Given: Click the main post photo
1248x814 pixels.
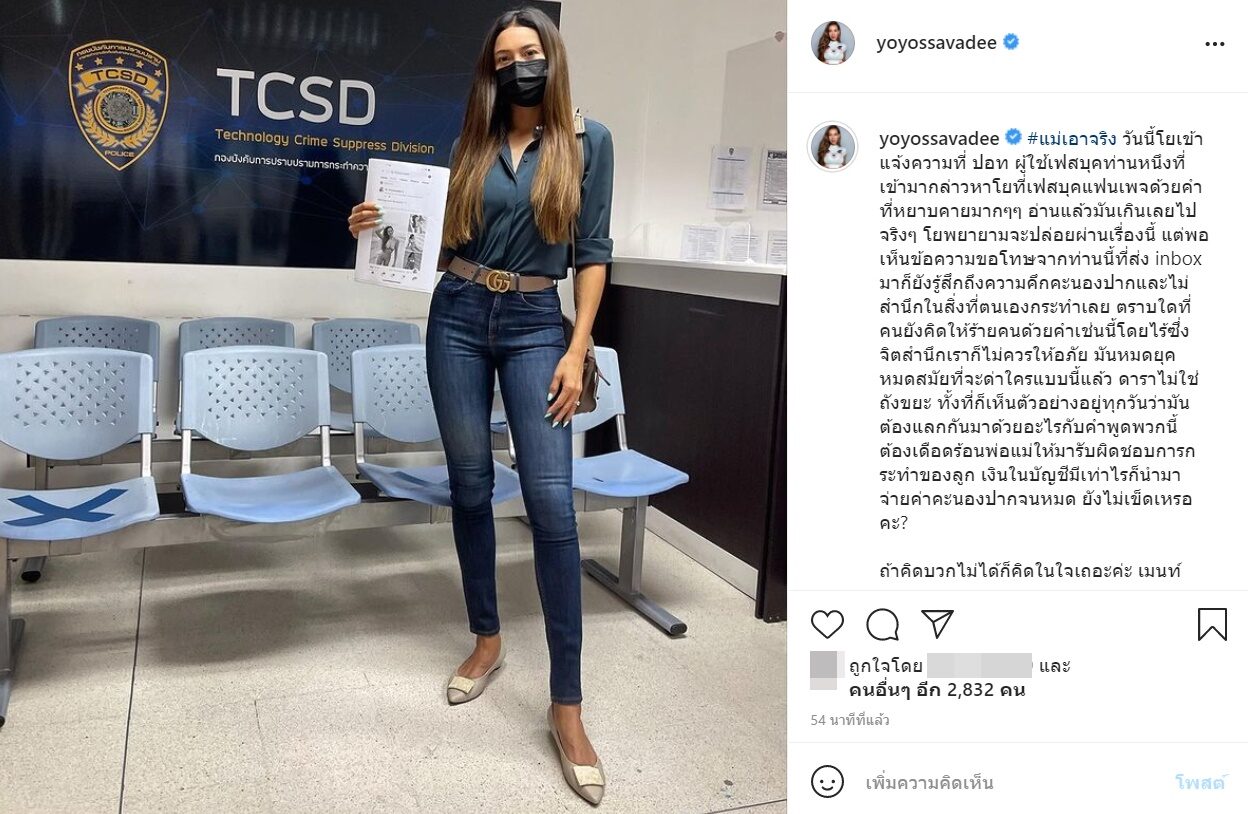Looking at the screenshot, I should click(x=393, y=407).
